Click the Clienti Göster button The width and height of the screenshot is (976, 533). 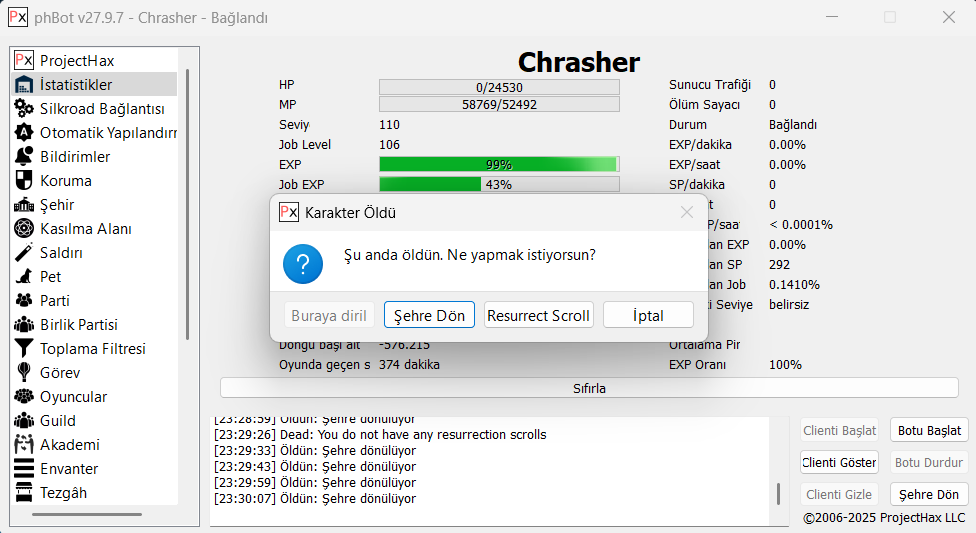[839, 462]
